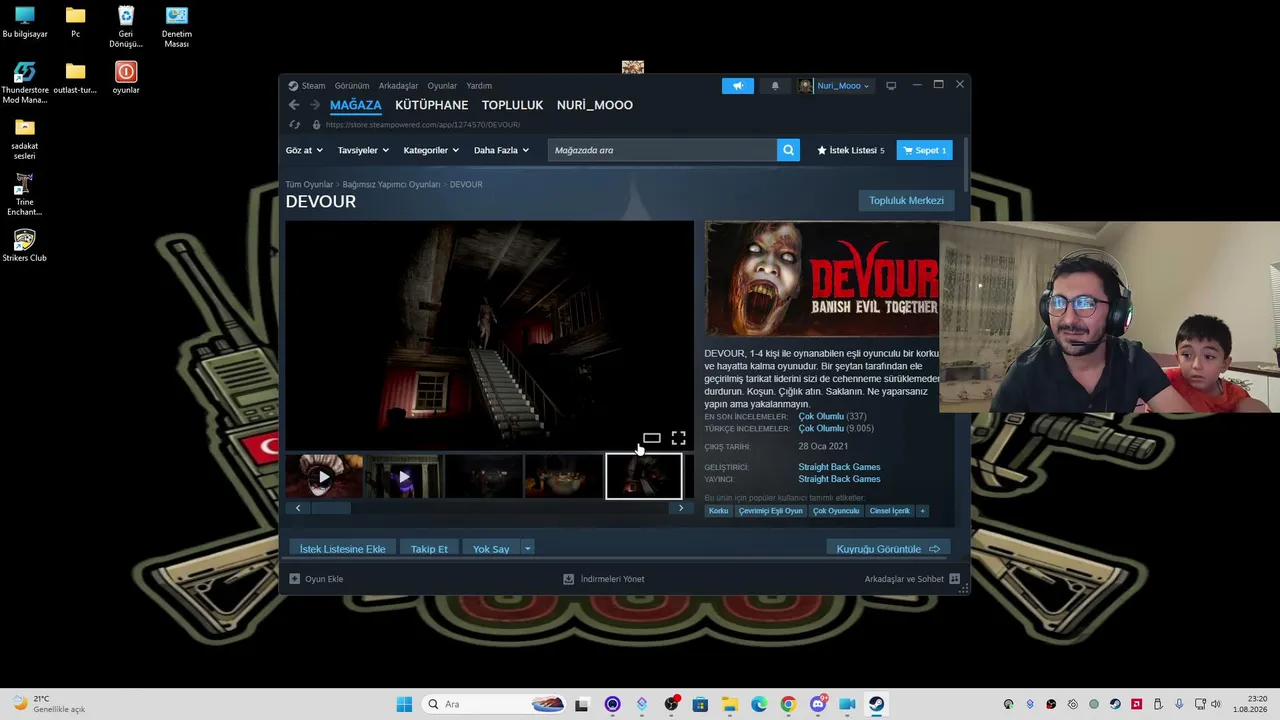Click the Takip Et button
This screenshot has width=1280, height=720.
click(429, 549)
